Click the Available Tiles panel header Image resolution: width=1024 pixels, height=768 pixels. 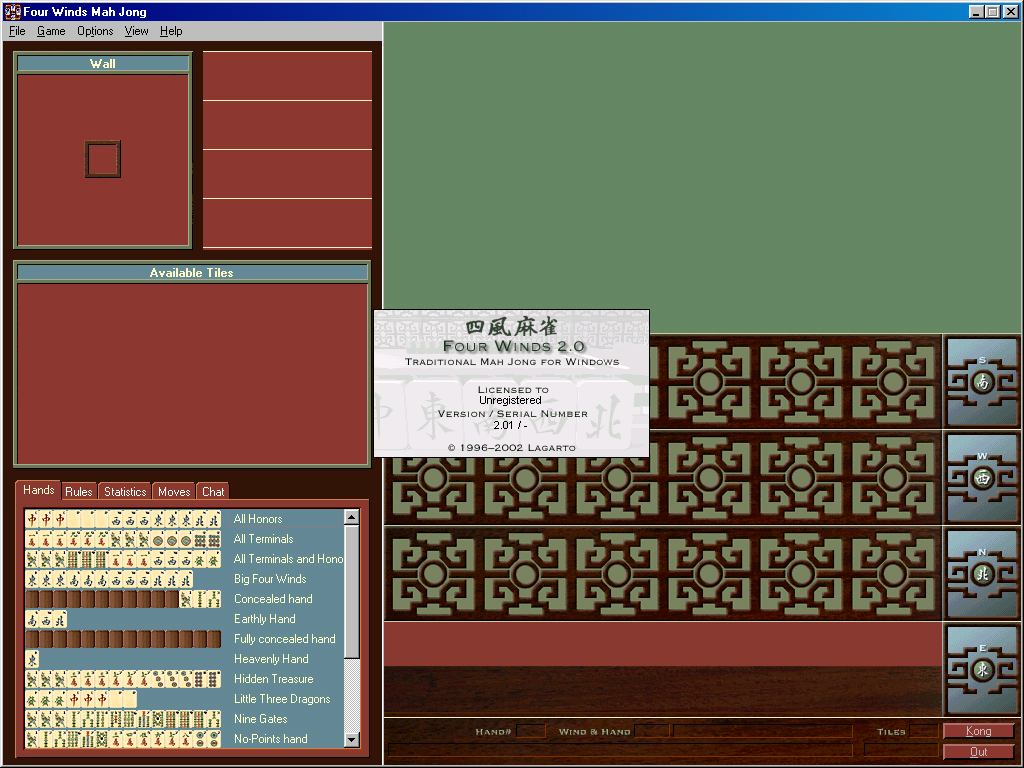point(191,272)
